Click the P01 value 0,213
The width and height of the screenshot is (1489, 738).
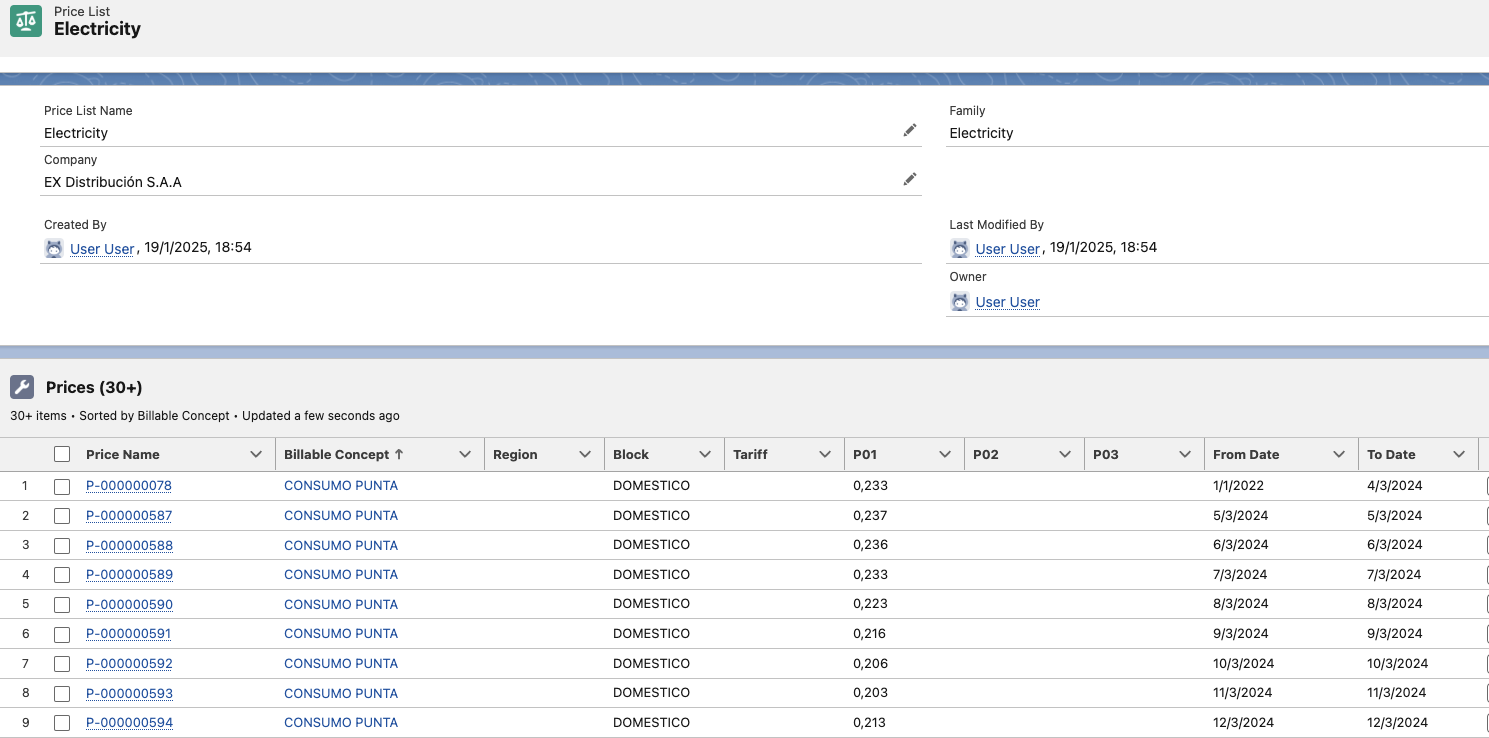coord(869,722)
